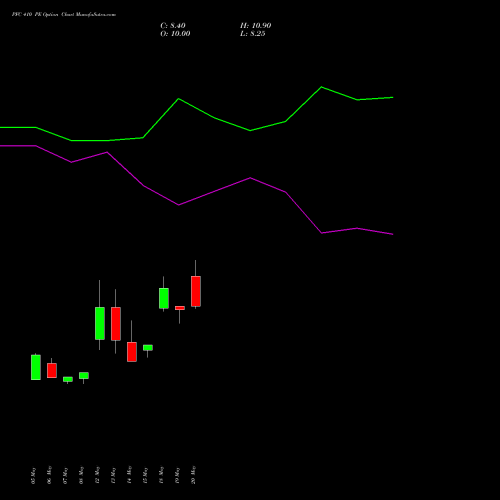Select the thin red candle above 19 May

(x=180, y=308)
